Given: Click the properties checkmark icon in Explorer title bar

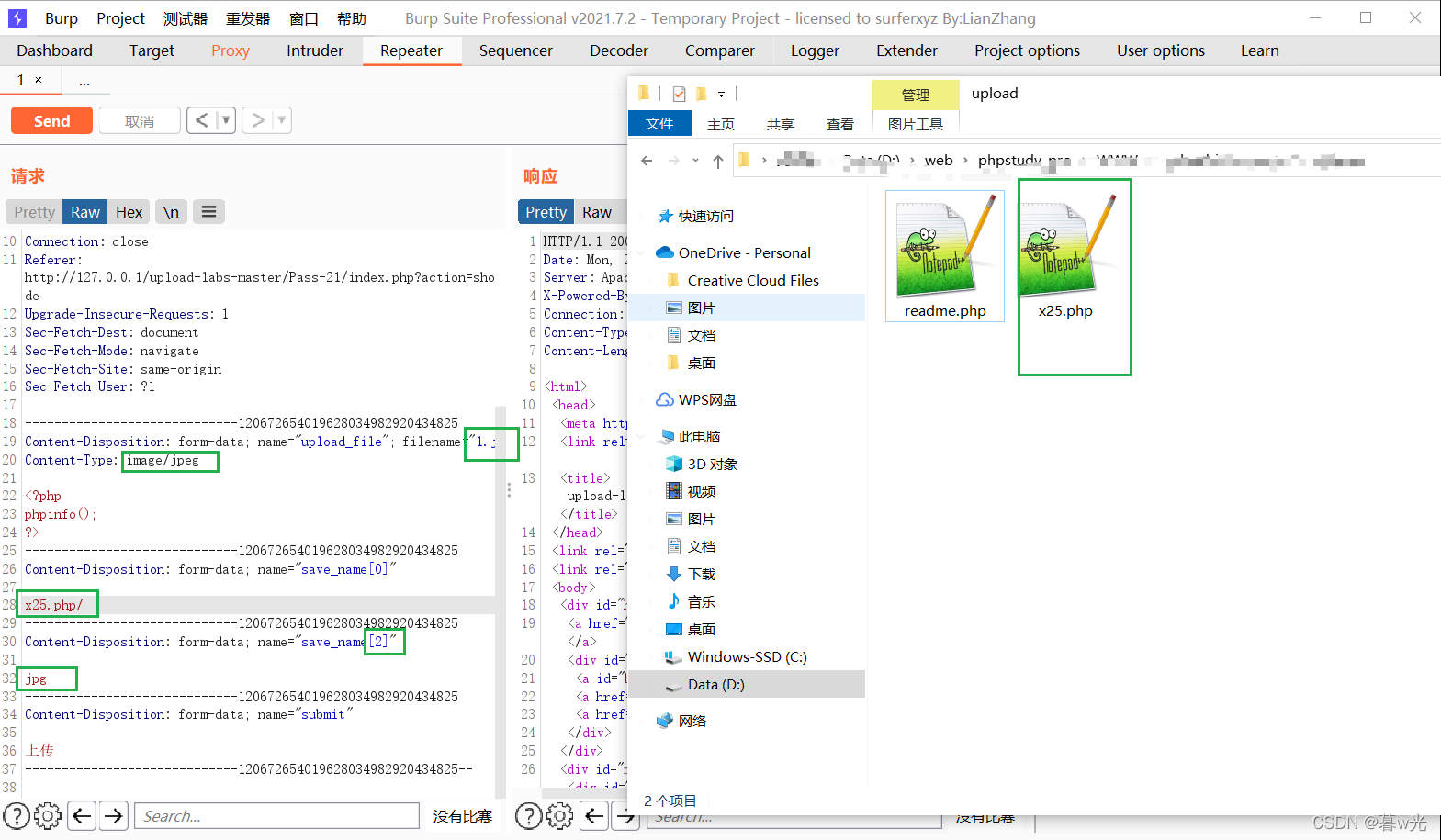Looking at the screenshot, I should click(x=679, y=94).
